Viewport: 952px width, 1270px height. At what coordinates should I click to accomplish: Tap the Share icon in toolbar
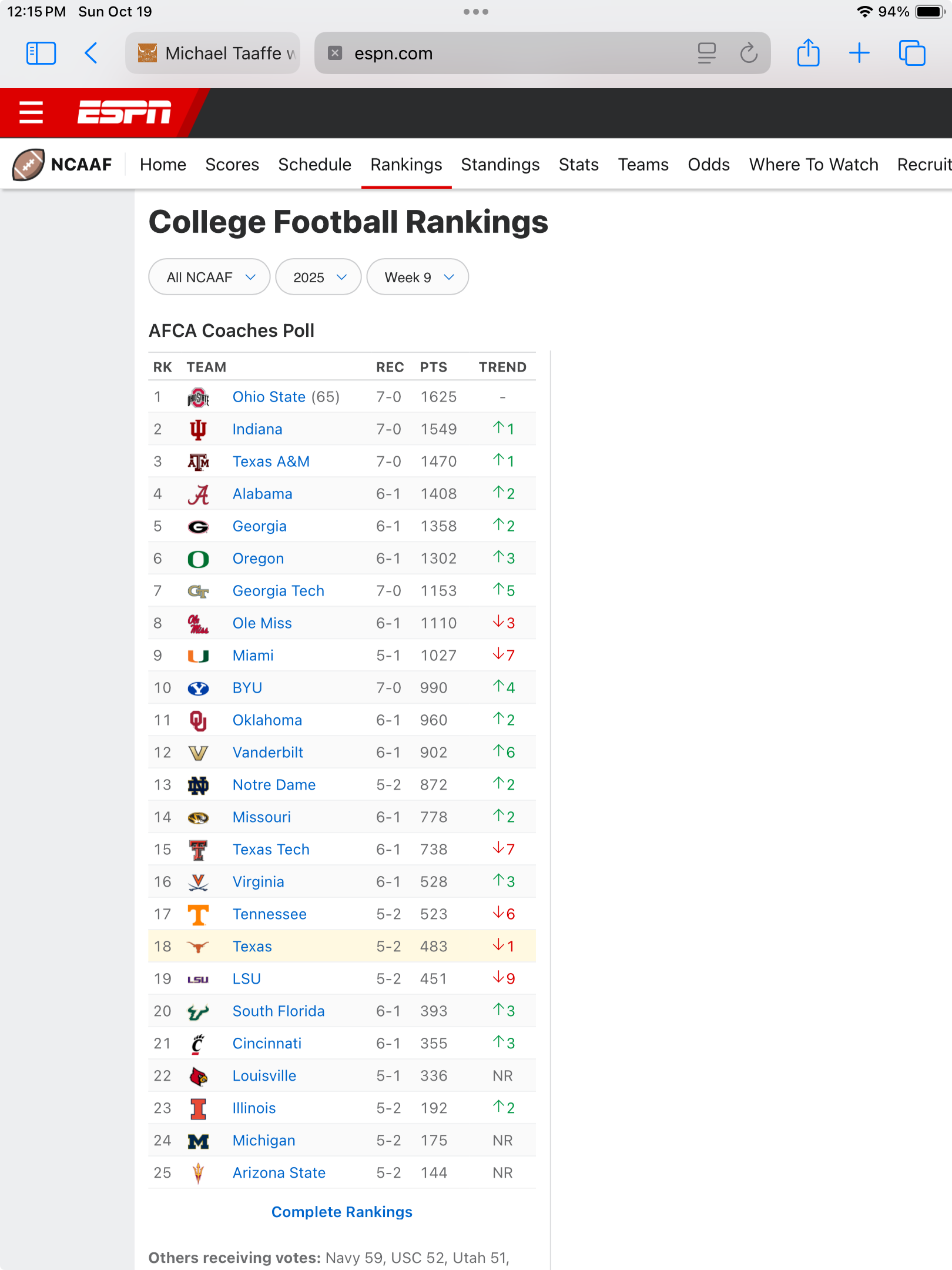808,54
